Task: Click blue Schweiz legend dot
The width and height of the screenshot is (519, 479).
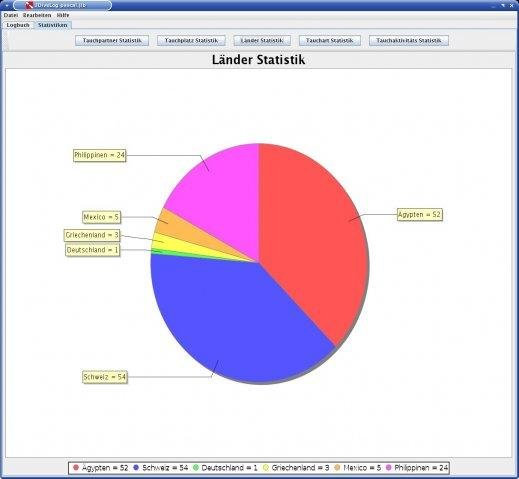Action: pyautogui.click(x=136, y=468)
